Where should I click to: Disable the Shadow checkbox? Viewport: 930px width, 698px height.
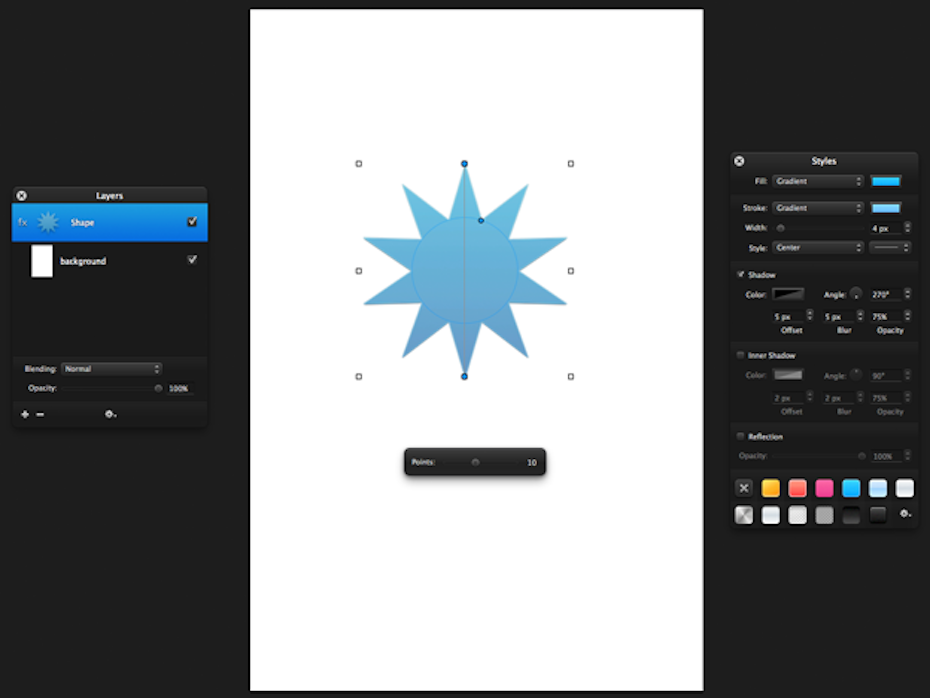point(741,274)
